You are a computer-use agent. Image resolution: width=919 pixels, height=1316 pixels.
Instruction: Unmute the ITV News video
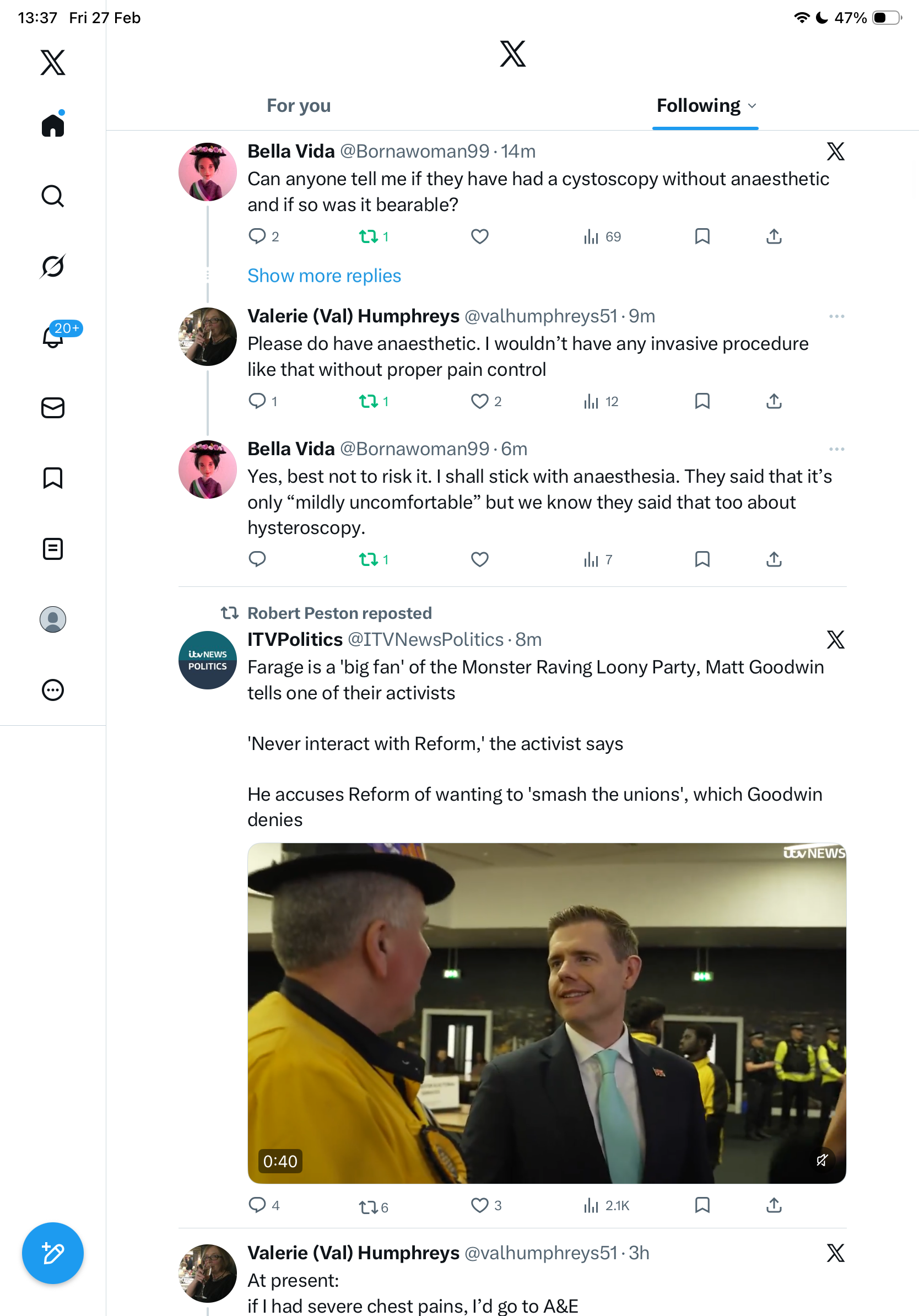coord(821,1161)
